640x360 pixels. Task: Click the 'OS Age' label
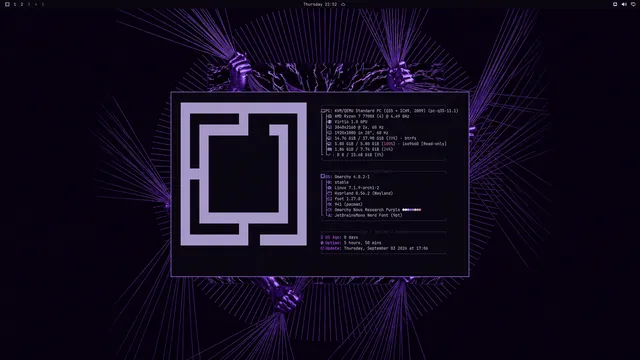[333, 237]
